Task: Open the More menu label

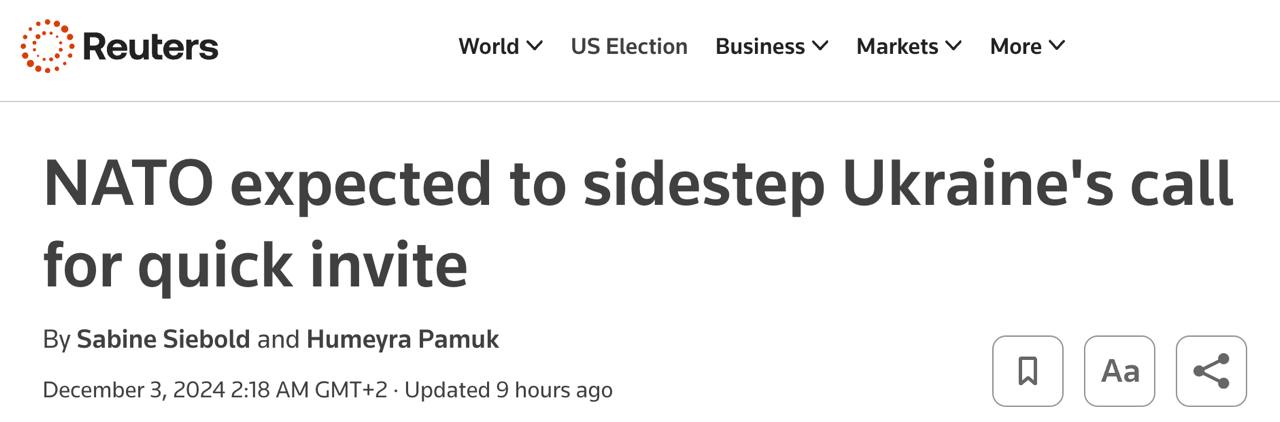Action: click(x=1015, y=46)
